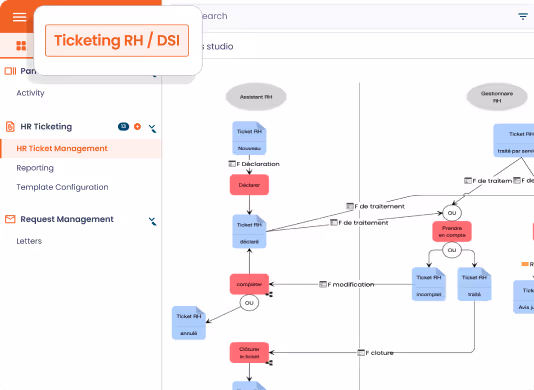Open the Activity menu item
Screen dimensions: 534x390
30,93
